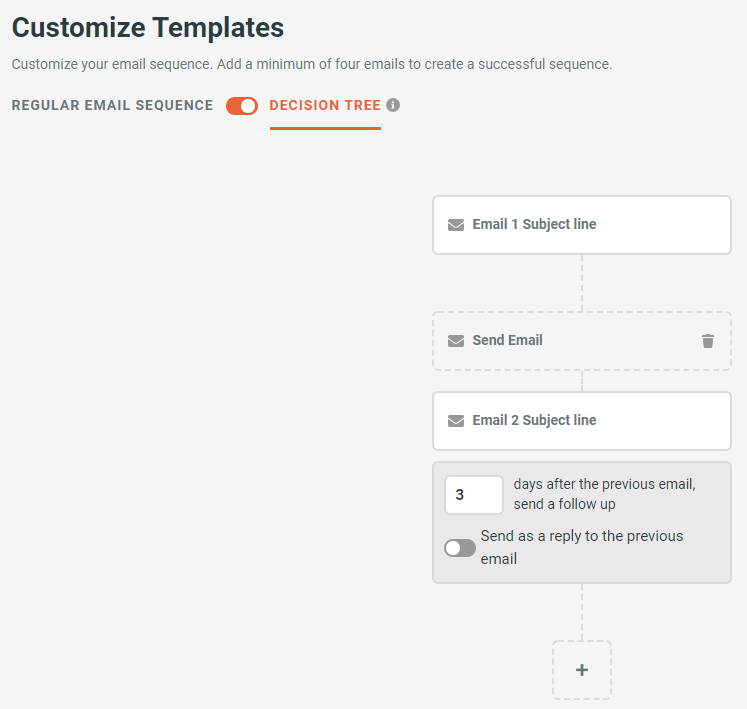Click the 'Email 2 Subject line' text
This screenshot has height=709, width=747.
coord(534,421)
